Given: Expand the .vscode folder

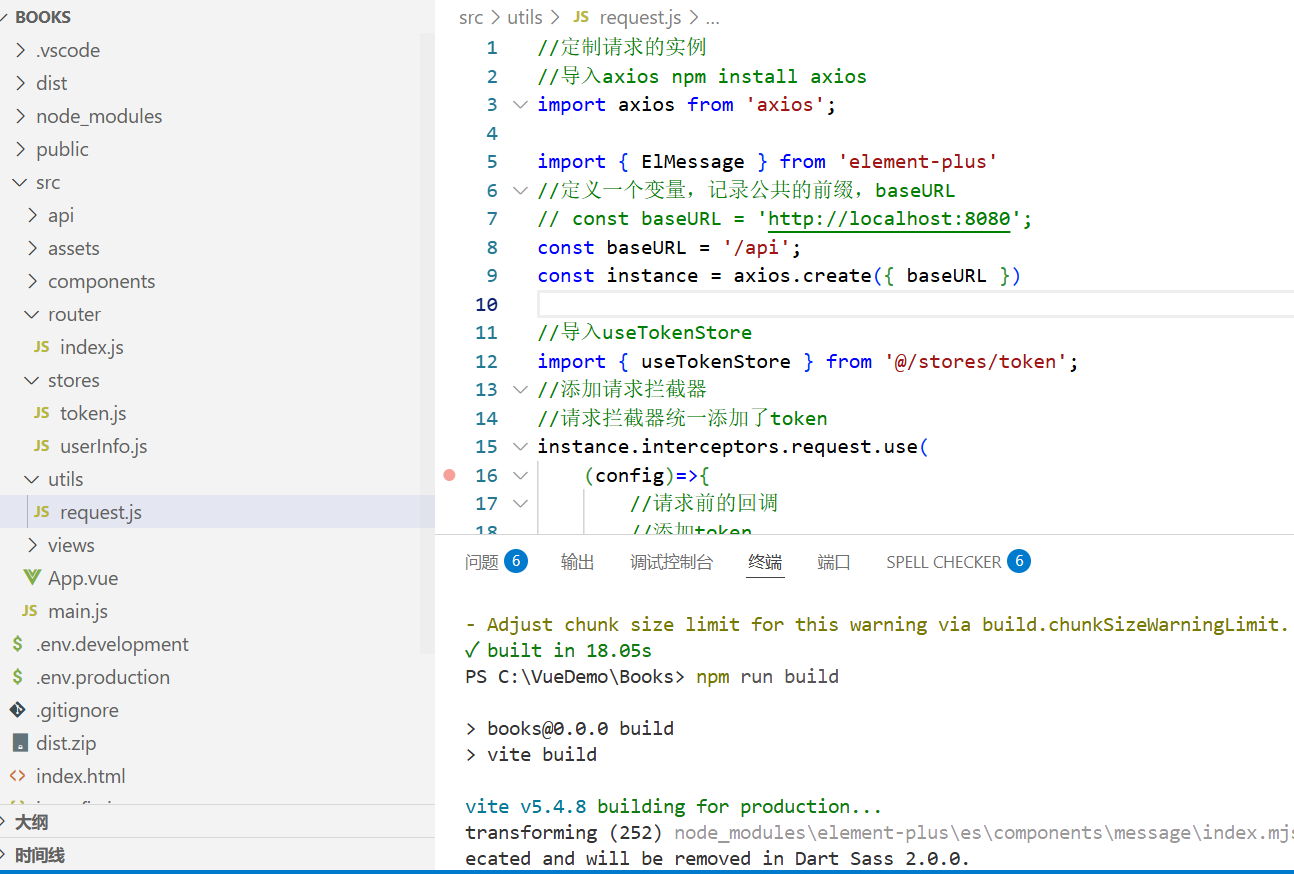Looking at the screenshot, I should (21, 50).
